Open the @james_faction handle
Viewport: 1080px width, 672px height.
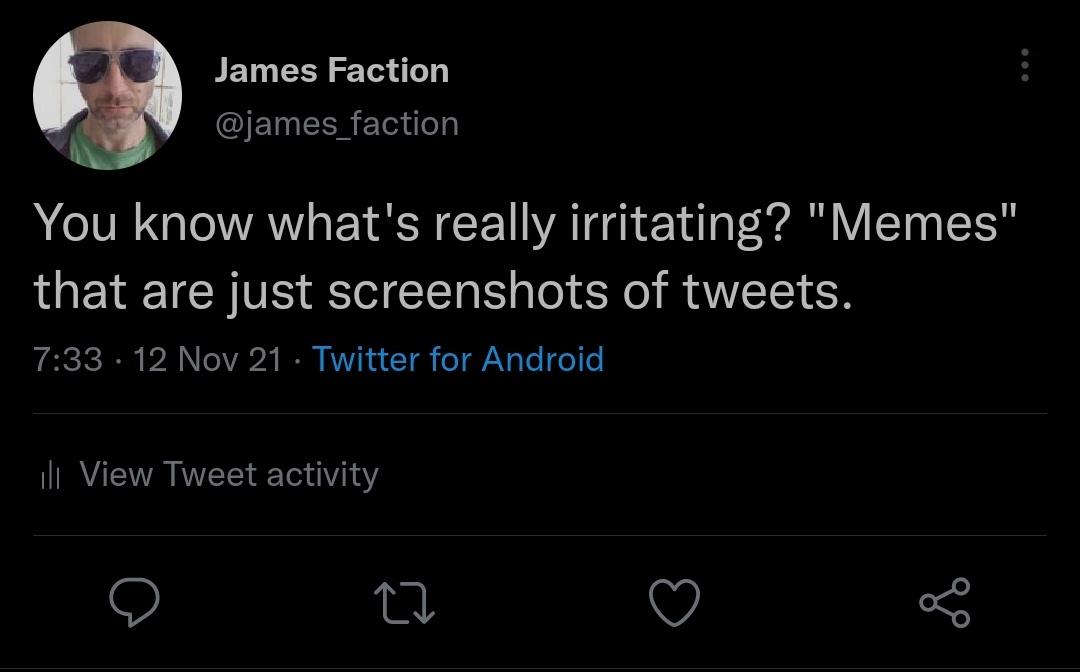(336, 123)
